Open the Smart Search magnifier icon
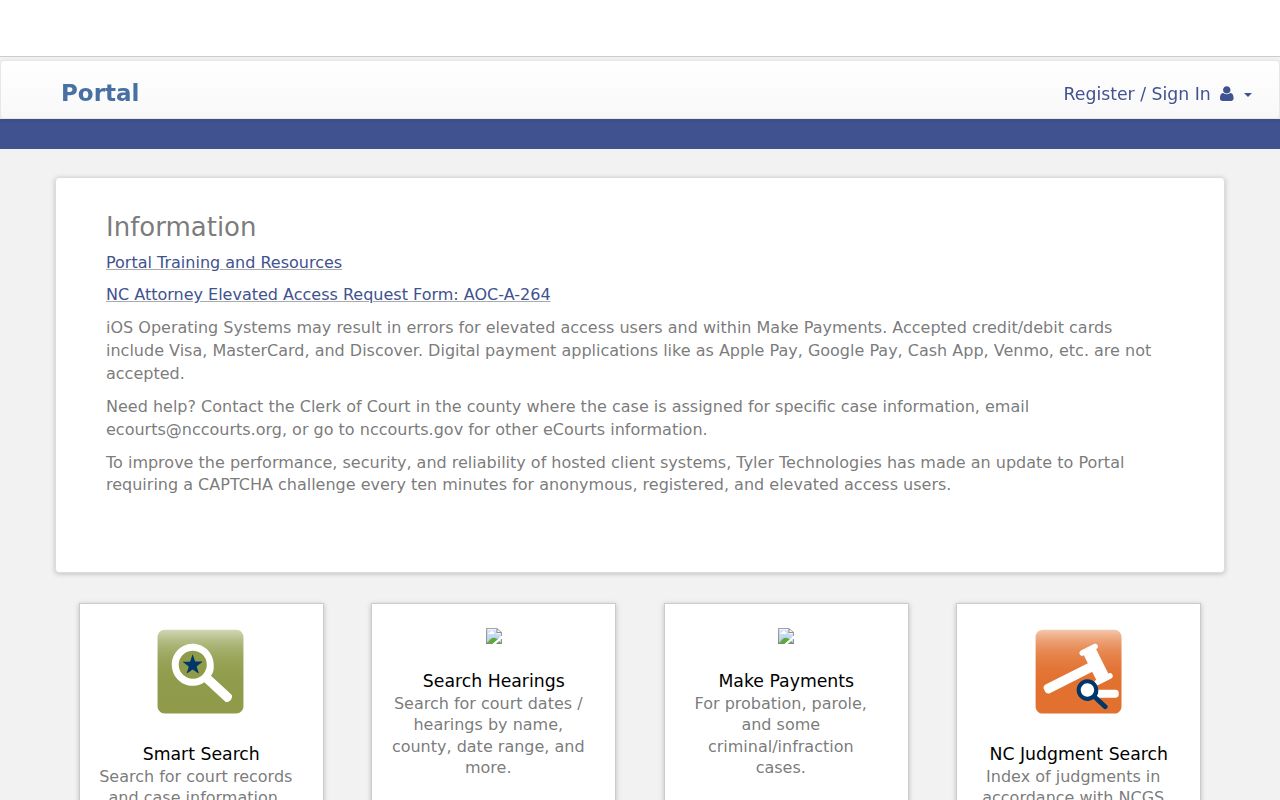This screenshot has width=1280, height=800. [200, 671]
